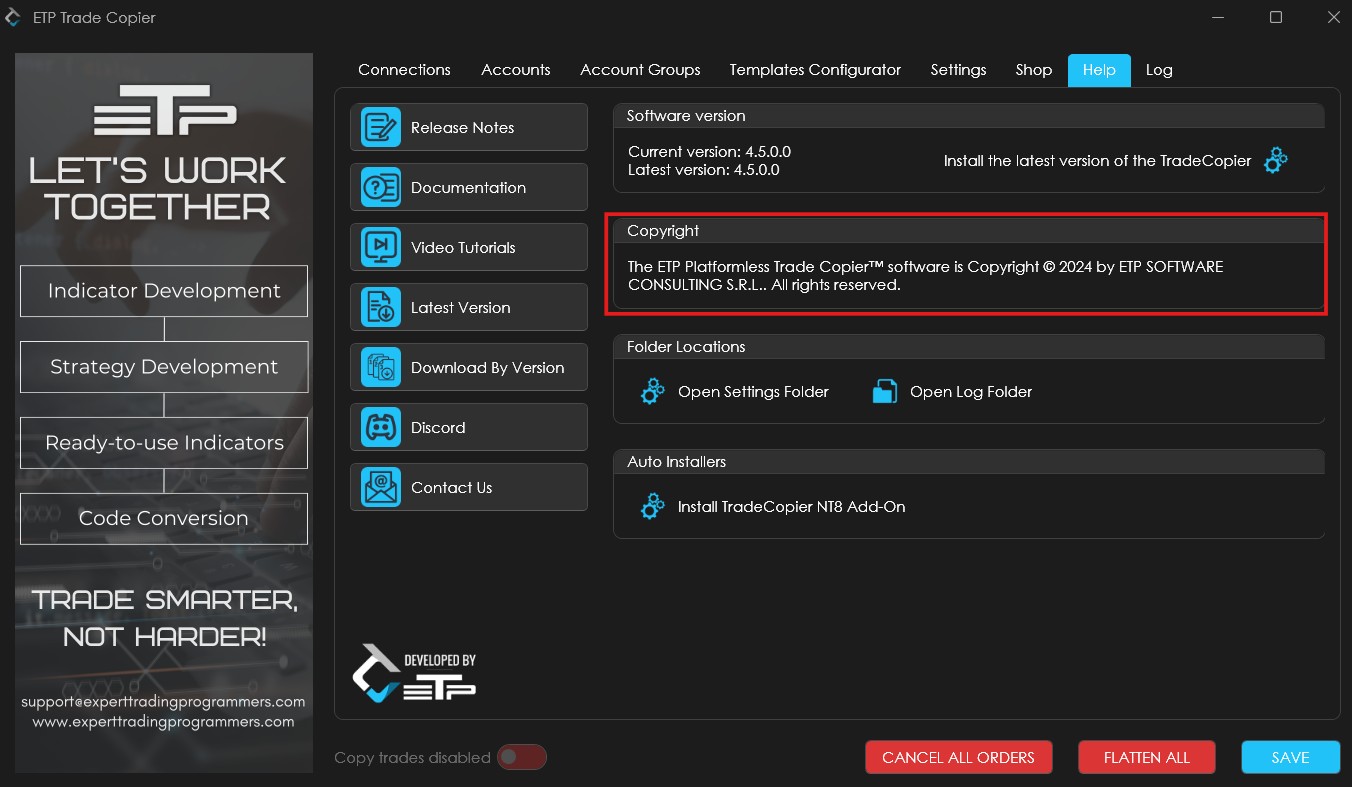Click the Latest Version button

pyautogui.click(x=469, y=308)
